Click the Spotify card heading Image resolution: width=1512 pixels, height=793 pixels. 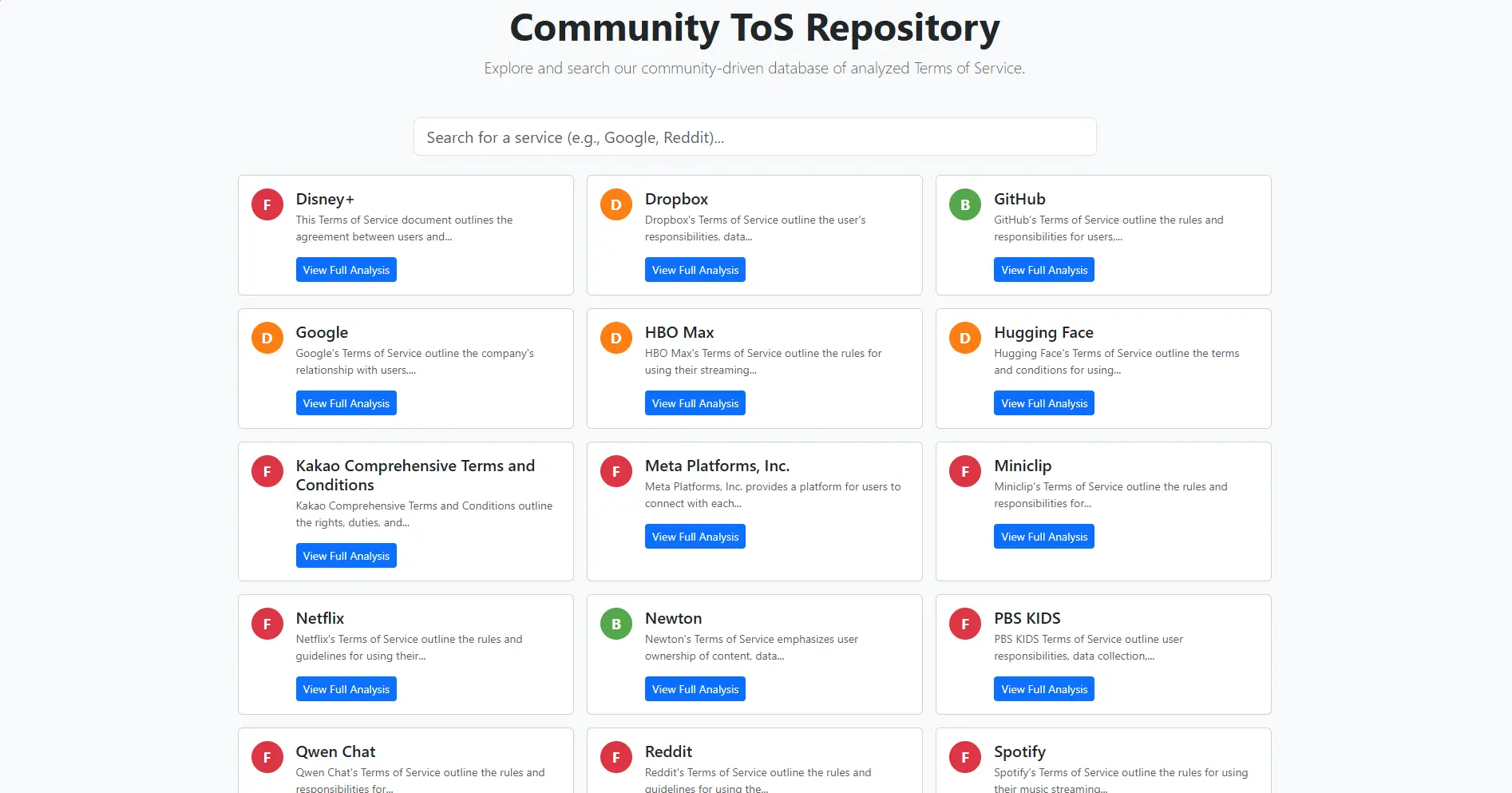[x=1019, y=751]
